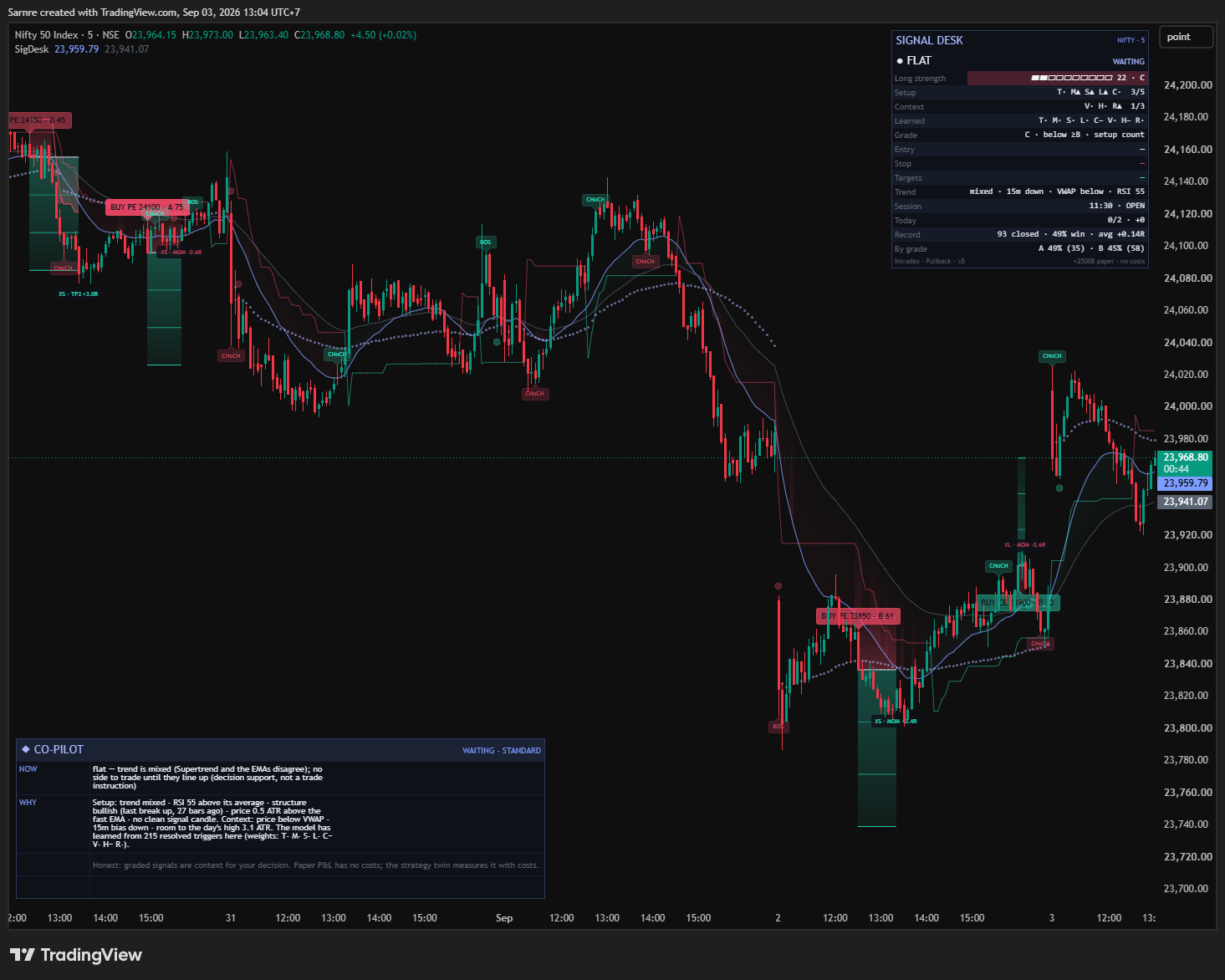Click the WHY row label in Co-Pilot
The height and width of the screenshot is (980, 1225).
[x=28, y=803]
